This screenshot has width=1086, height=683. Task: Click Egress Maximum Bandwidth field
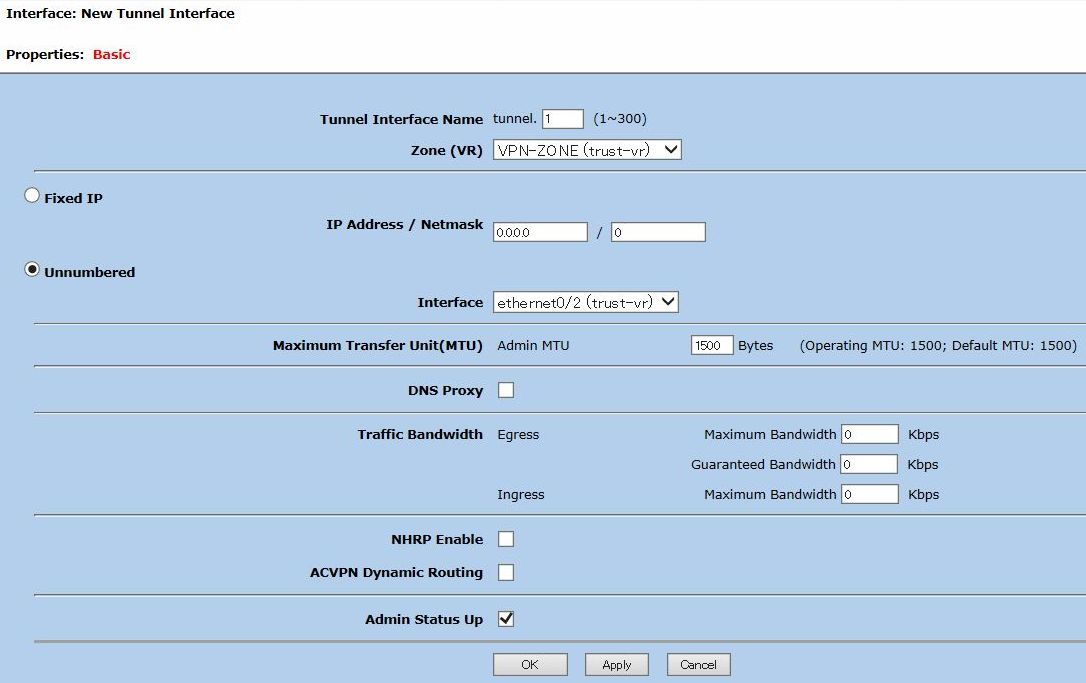[869, 434]
